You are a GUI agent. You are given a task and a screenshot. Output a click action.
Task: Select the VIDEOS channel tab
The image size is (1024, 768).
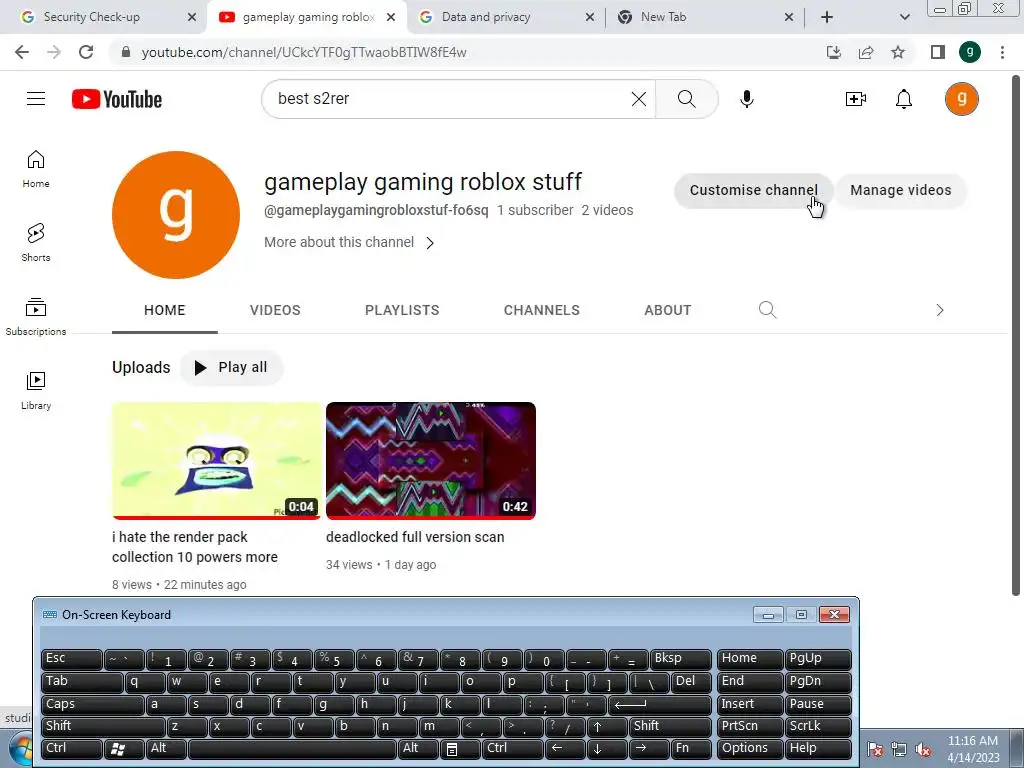pyautogui.click(x=275, y=310)
